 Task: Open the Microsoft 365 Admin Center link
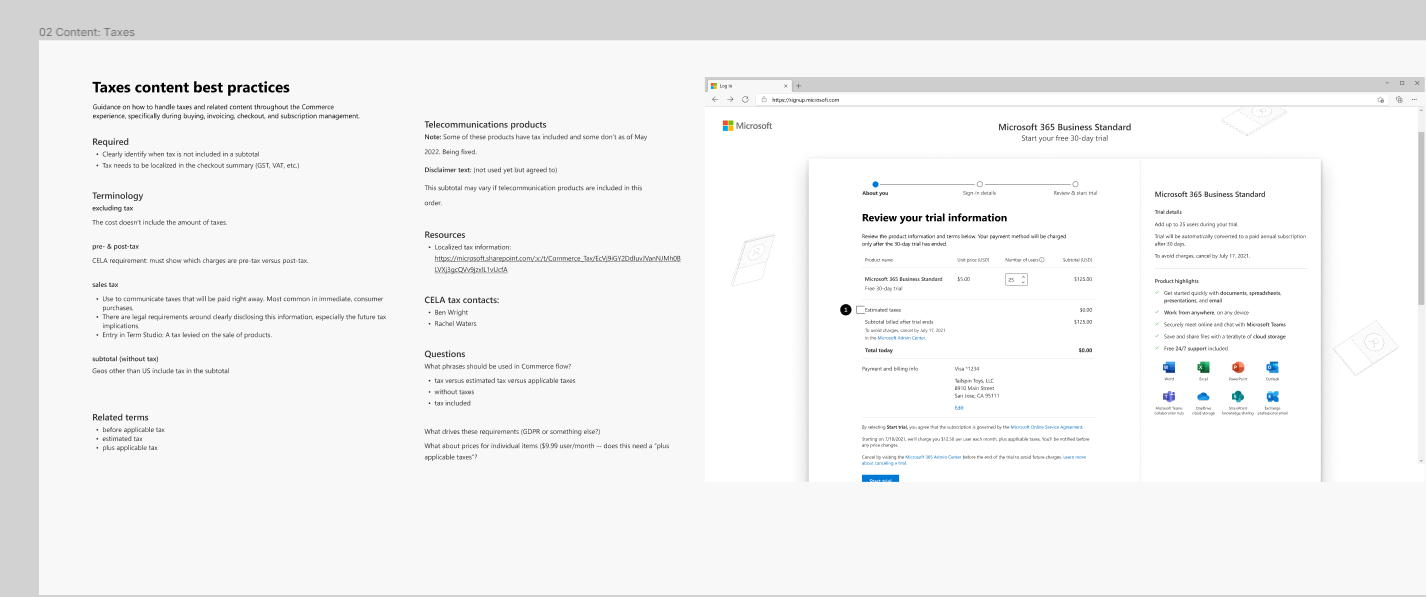[931, 457]
